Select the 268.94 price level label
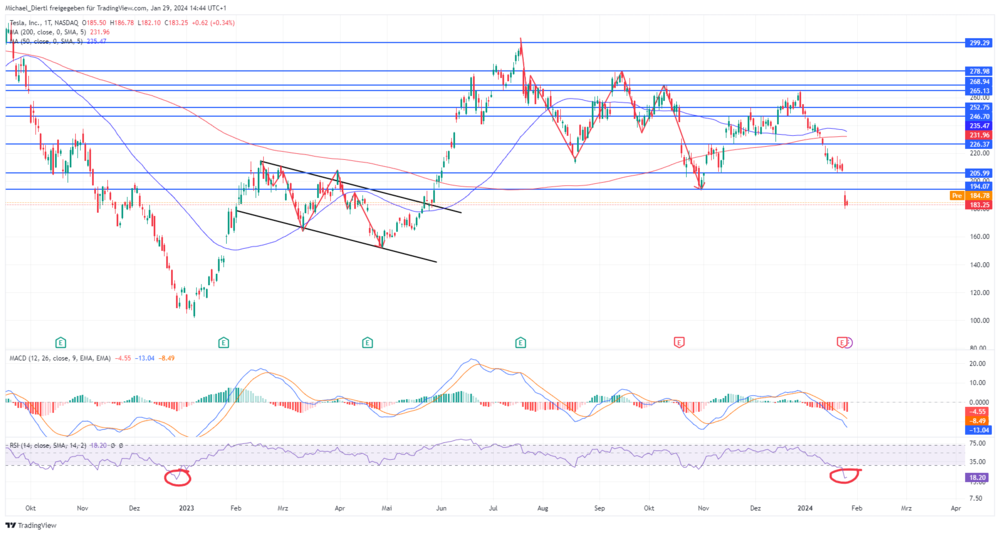Screen dimensions: 1000x535 pyautogui.click(x=978, y=82)
